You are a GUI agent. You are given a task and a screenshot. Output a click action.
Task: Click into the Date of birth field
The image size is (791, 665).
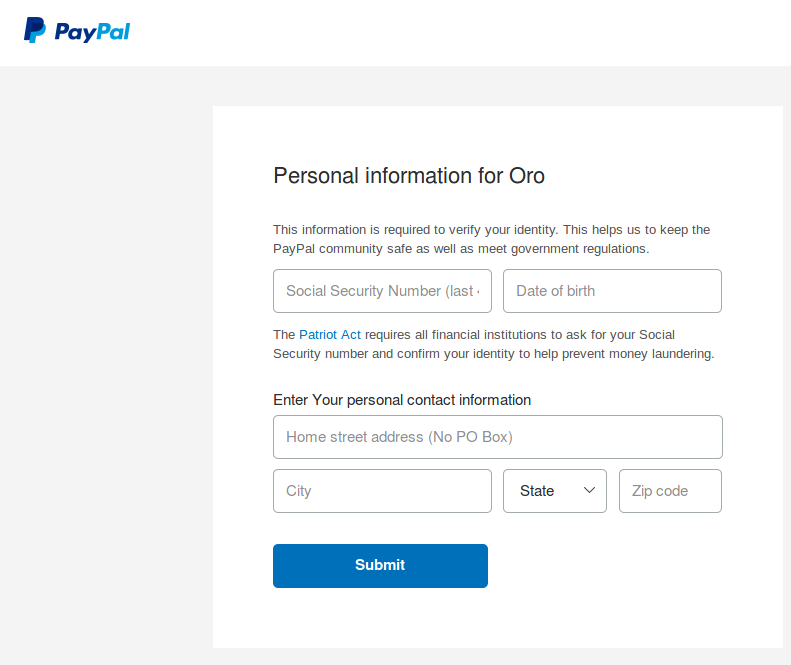(612, 291)
